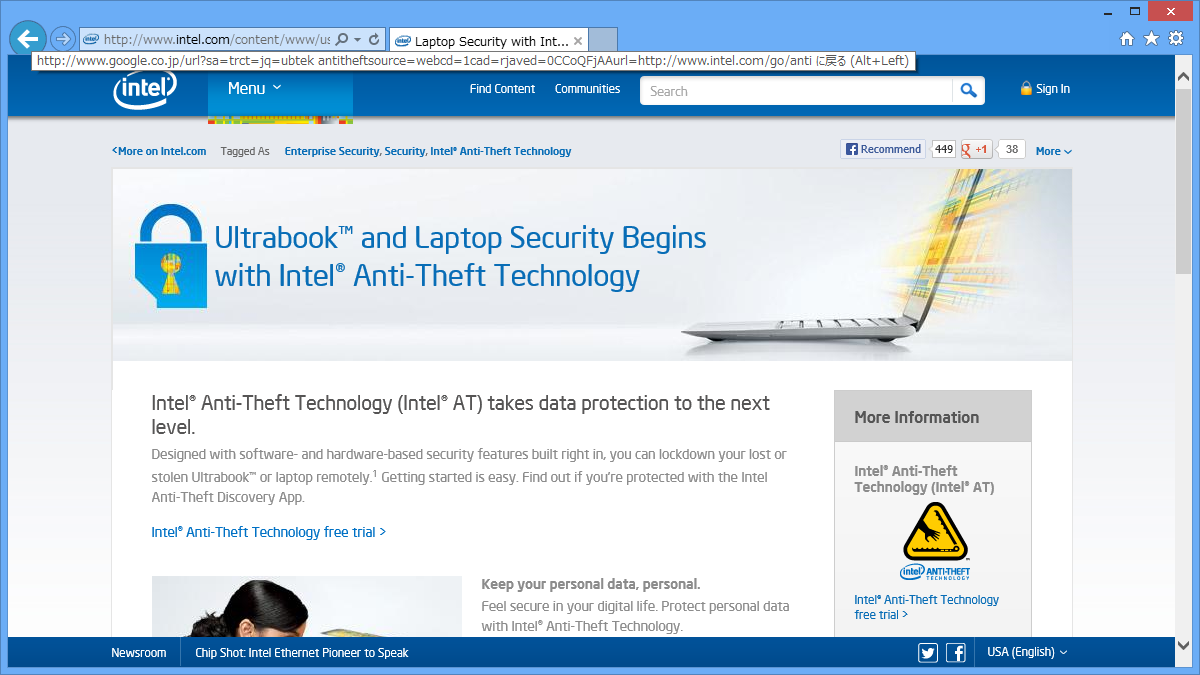Open the address bar search dropdown arrow

click(357, 40)
